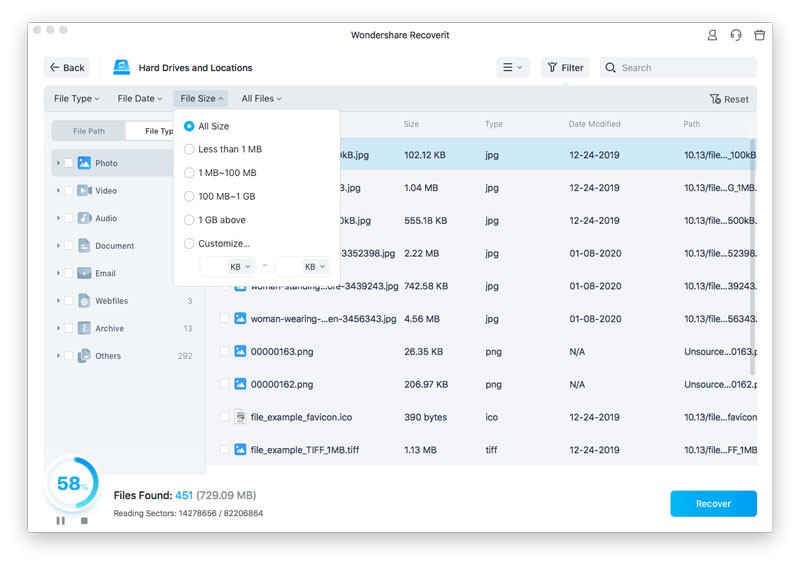The width and height of the screenshot is (800, 565).
Task: Open the All Files filter dropdown
Action: (x=261, y=99)
